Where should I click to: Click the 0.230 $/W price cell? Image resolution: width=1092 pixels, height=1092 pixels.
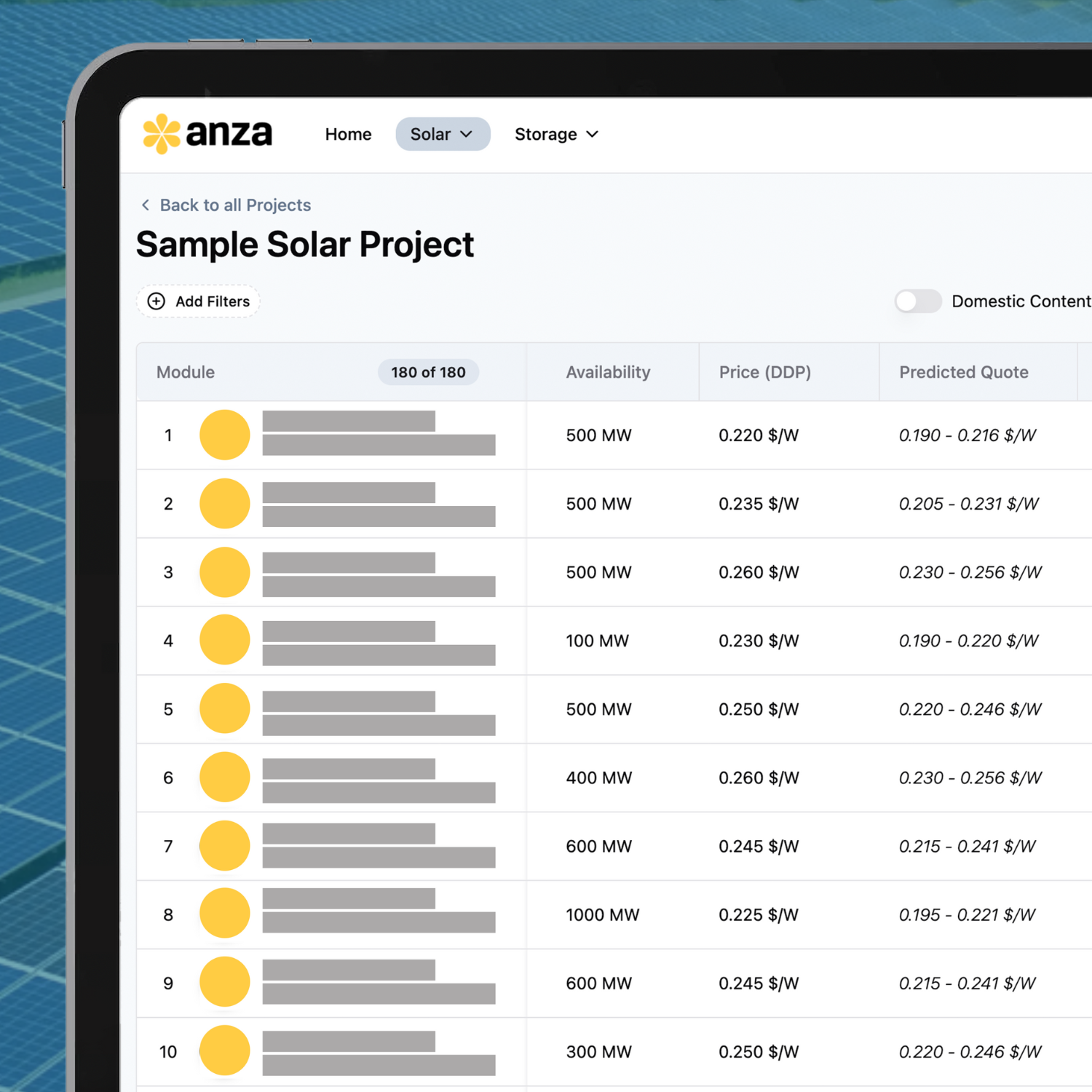[759, 641]
